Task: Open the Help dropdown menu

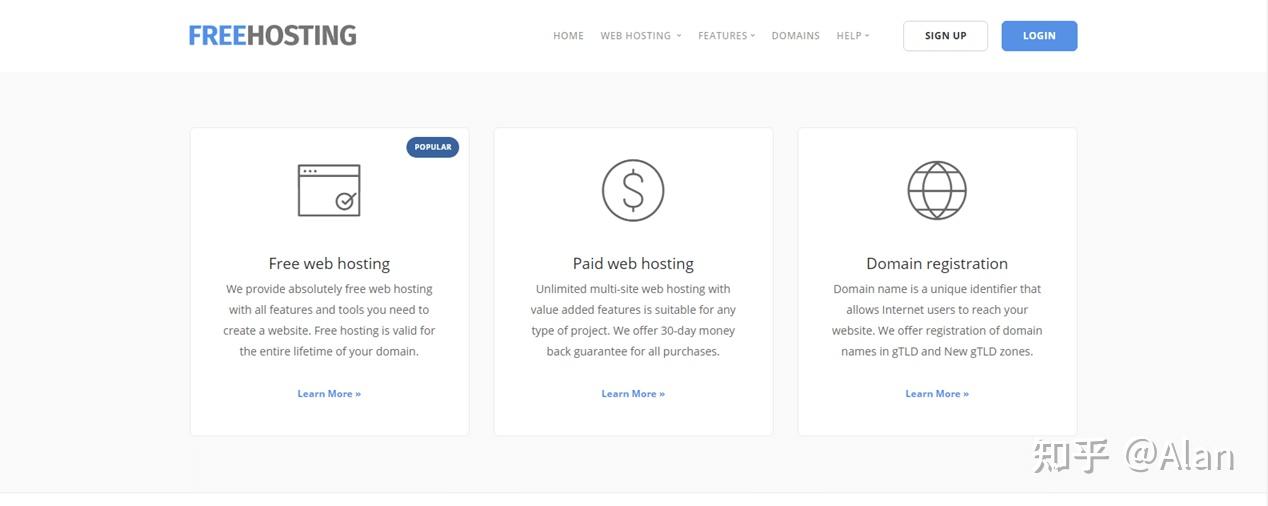Action: (852, 36)
